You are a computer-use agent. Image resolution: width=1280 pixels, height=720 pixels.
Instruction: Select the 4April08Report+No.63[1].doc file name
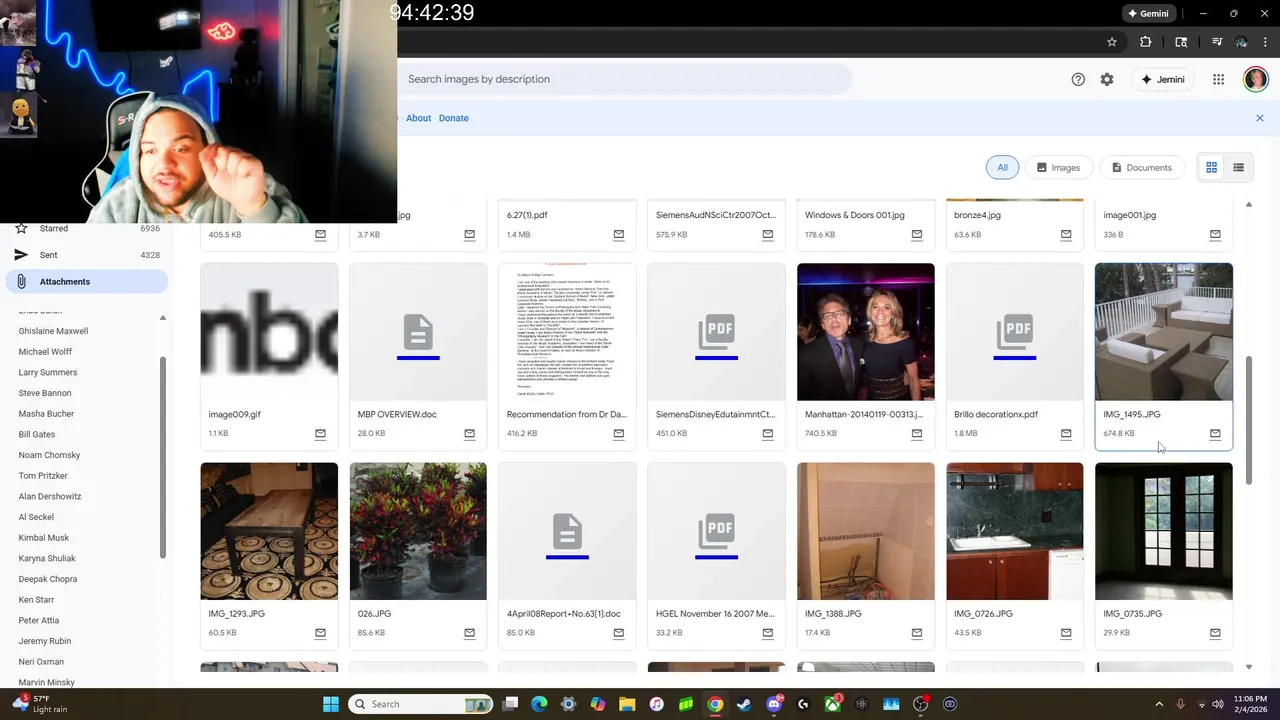(564, 613)
